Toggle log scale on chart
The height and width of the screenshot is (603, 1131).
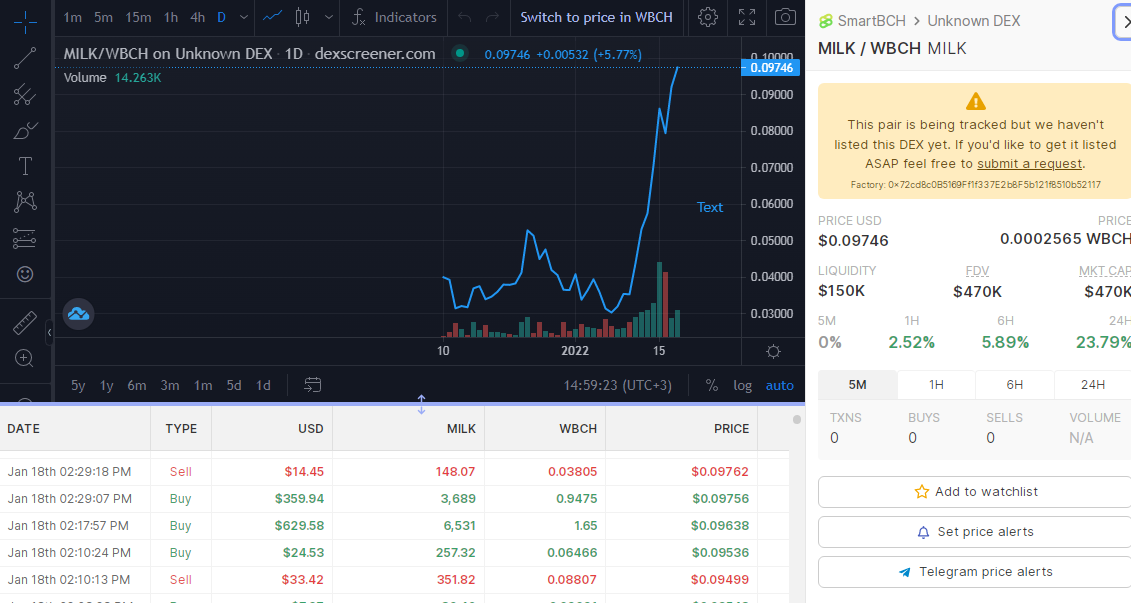coord(742,385)
